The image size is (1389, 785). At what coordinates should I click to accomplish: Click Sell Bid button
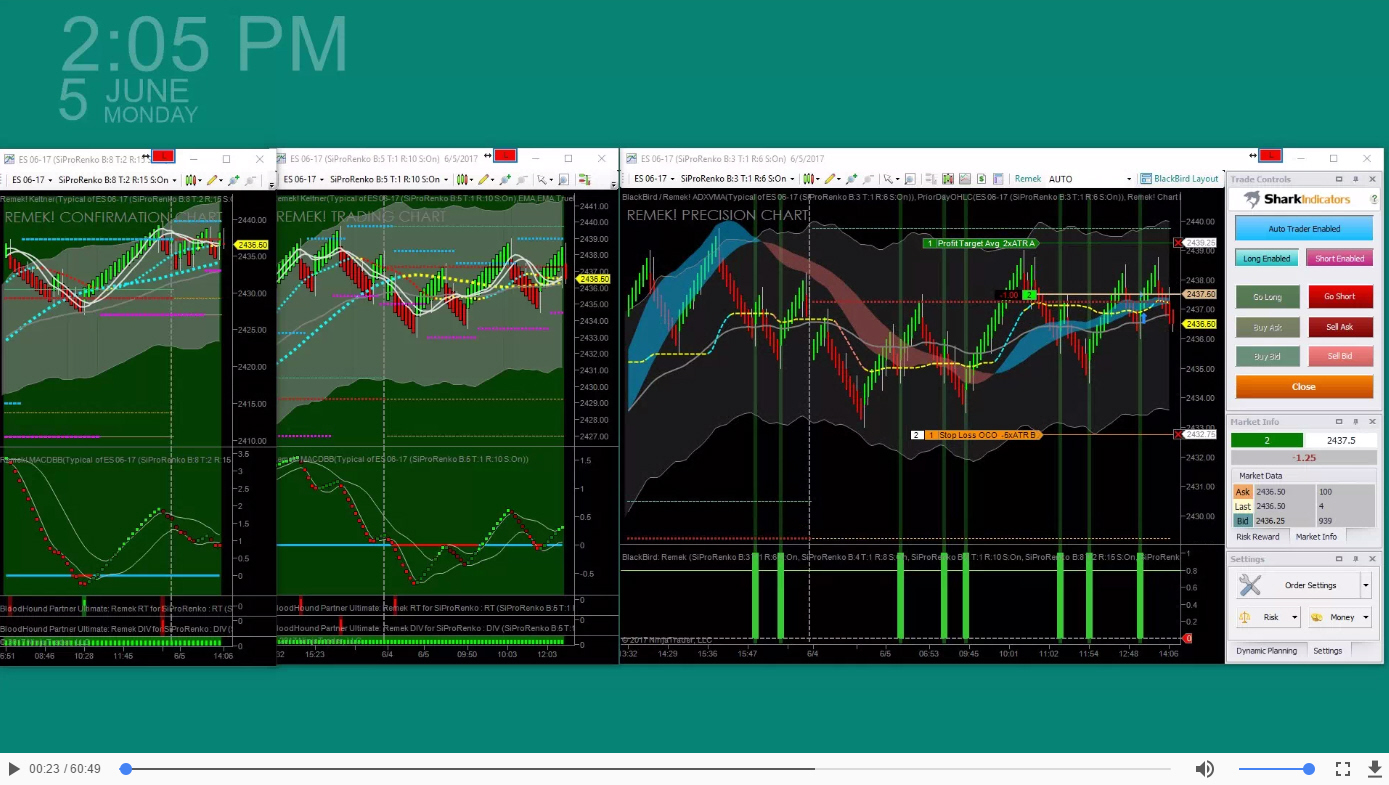pos(1340,356)
